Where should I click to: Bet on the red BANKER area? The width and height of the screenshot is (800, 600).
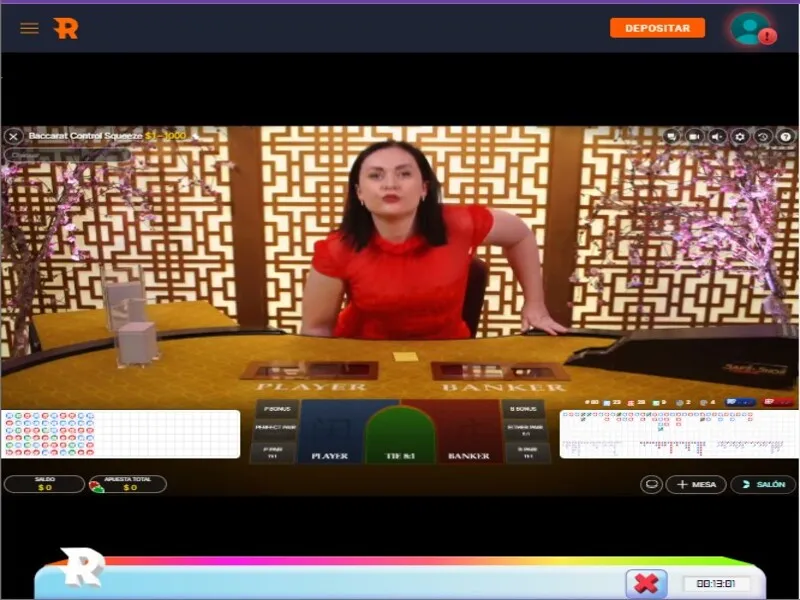(469, 431)
